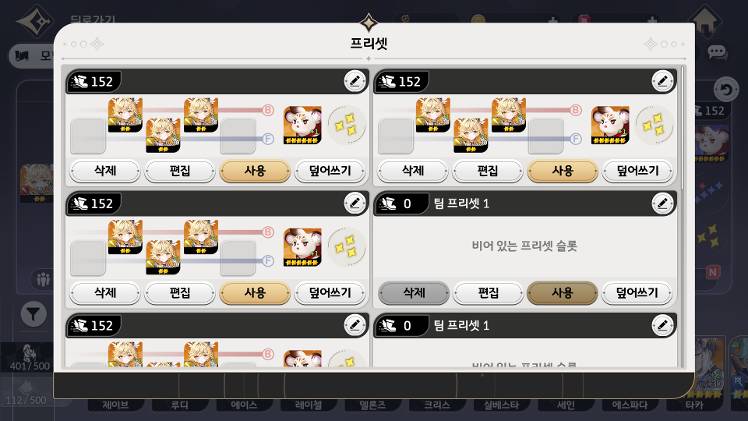This screenshot has width=748, height=421.
Task: Click 삭제 on the first preset
Action: [x=105, y=171]
